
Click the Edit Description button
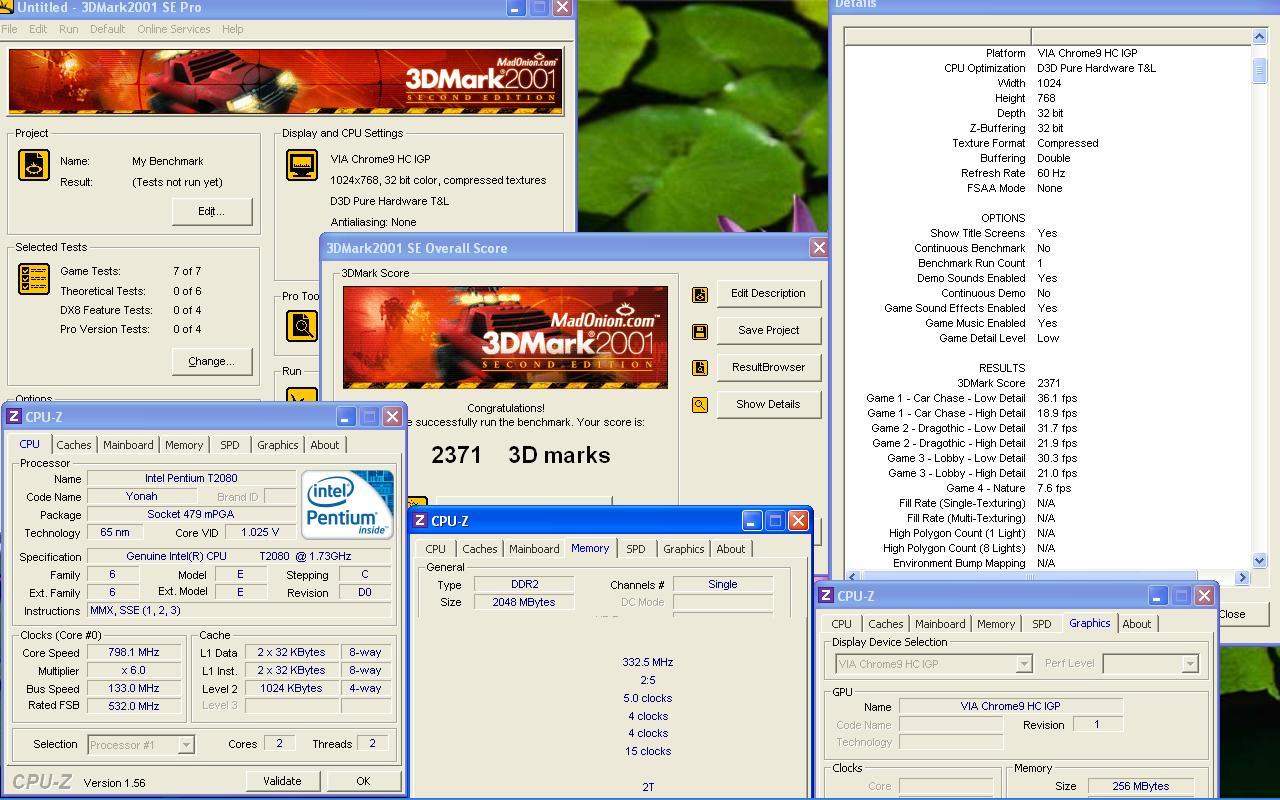768,294
